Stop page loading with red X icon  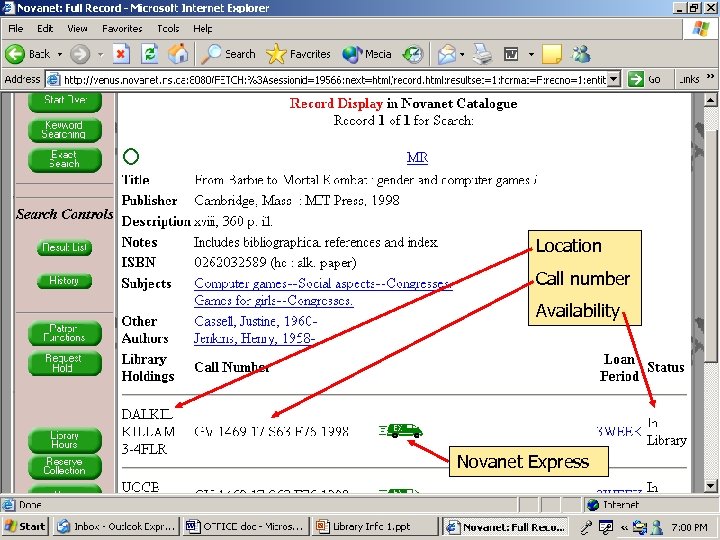(121, 54)
